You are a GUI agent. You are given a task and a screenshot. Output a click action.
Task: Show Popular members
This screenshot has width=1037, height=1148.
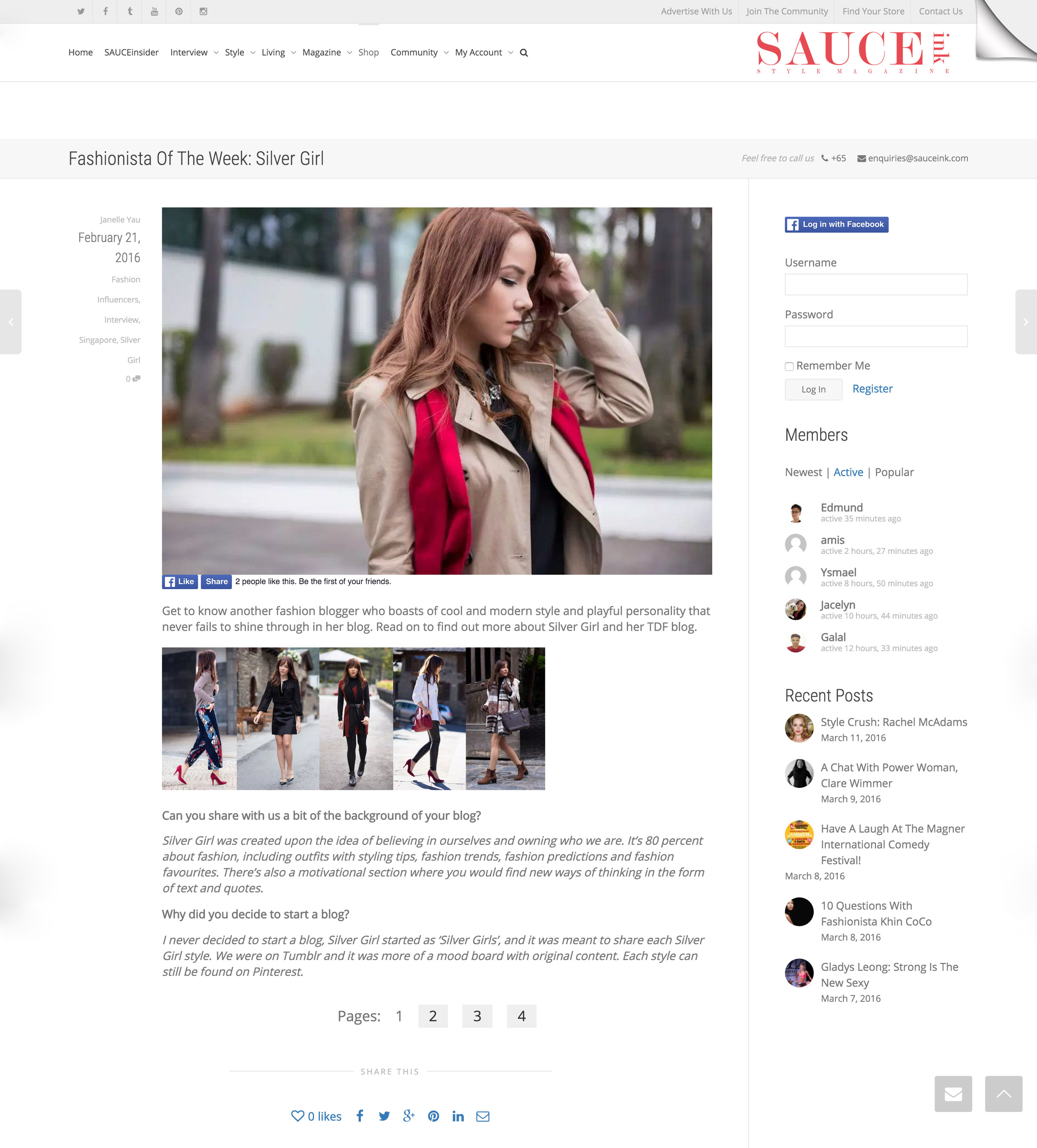pyautogui.click(x=894, y=472)
